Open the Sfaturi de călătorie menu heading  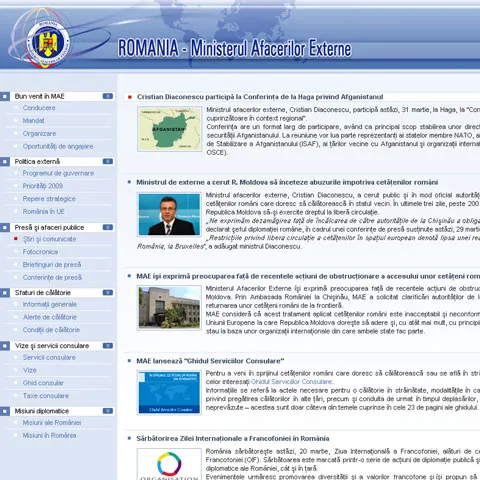(x=43, y=293)
